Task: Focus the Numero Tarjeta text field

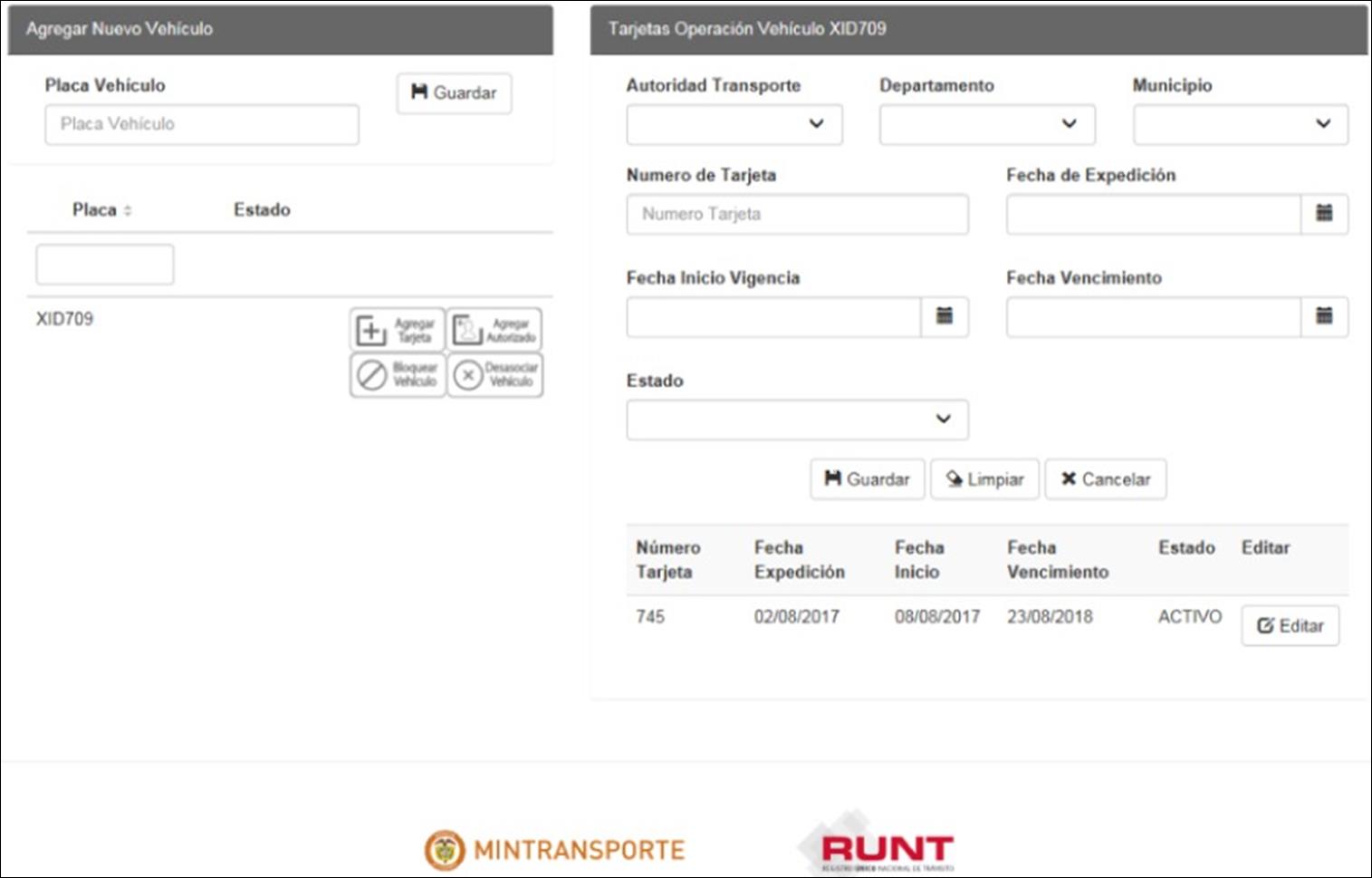Action: pos(797,215)
